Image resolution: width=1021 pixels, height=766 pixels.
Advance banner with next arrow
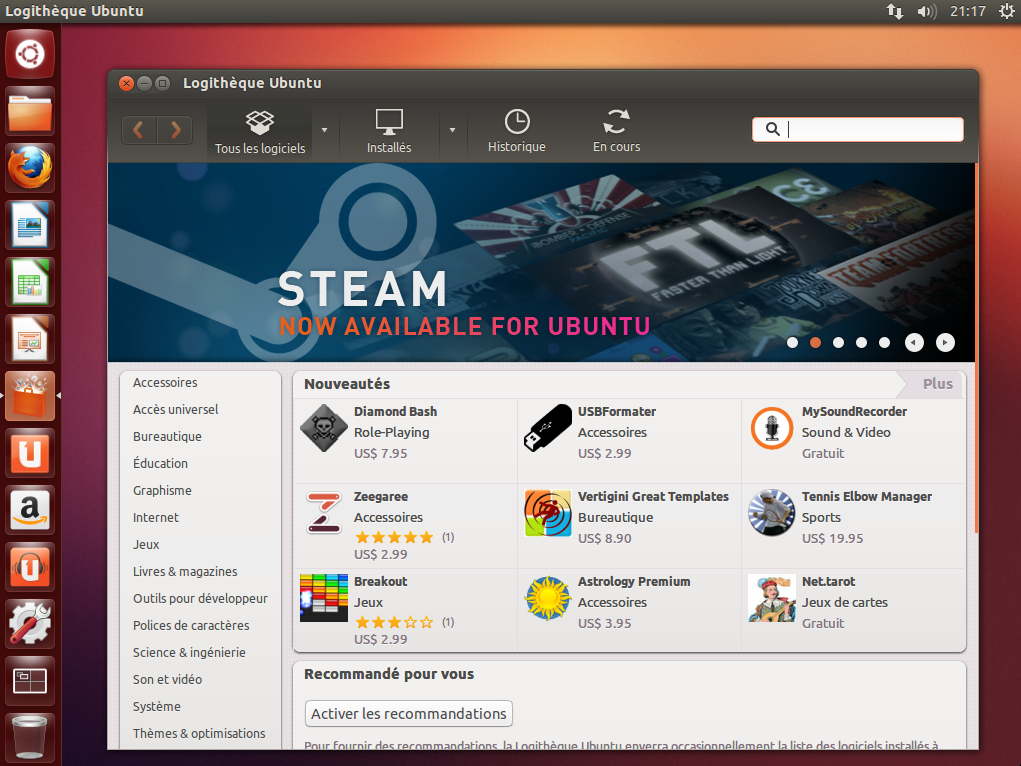click(945, 342)
